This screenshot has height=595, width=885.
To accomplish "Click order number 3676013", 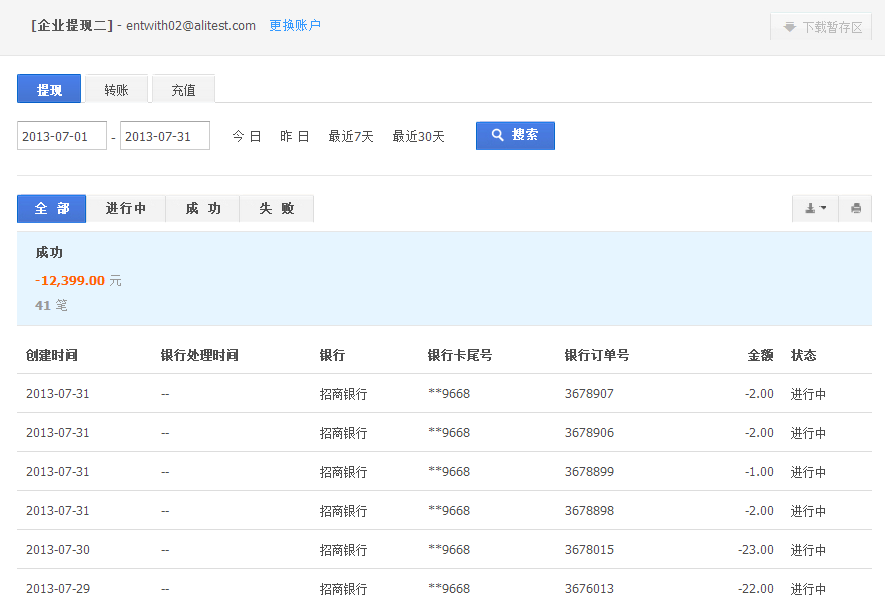I will pos(589,588).
